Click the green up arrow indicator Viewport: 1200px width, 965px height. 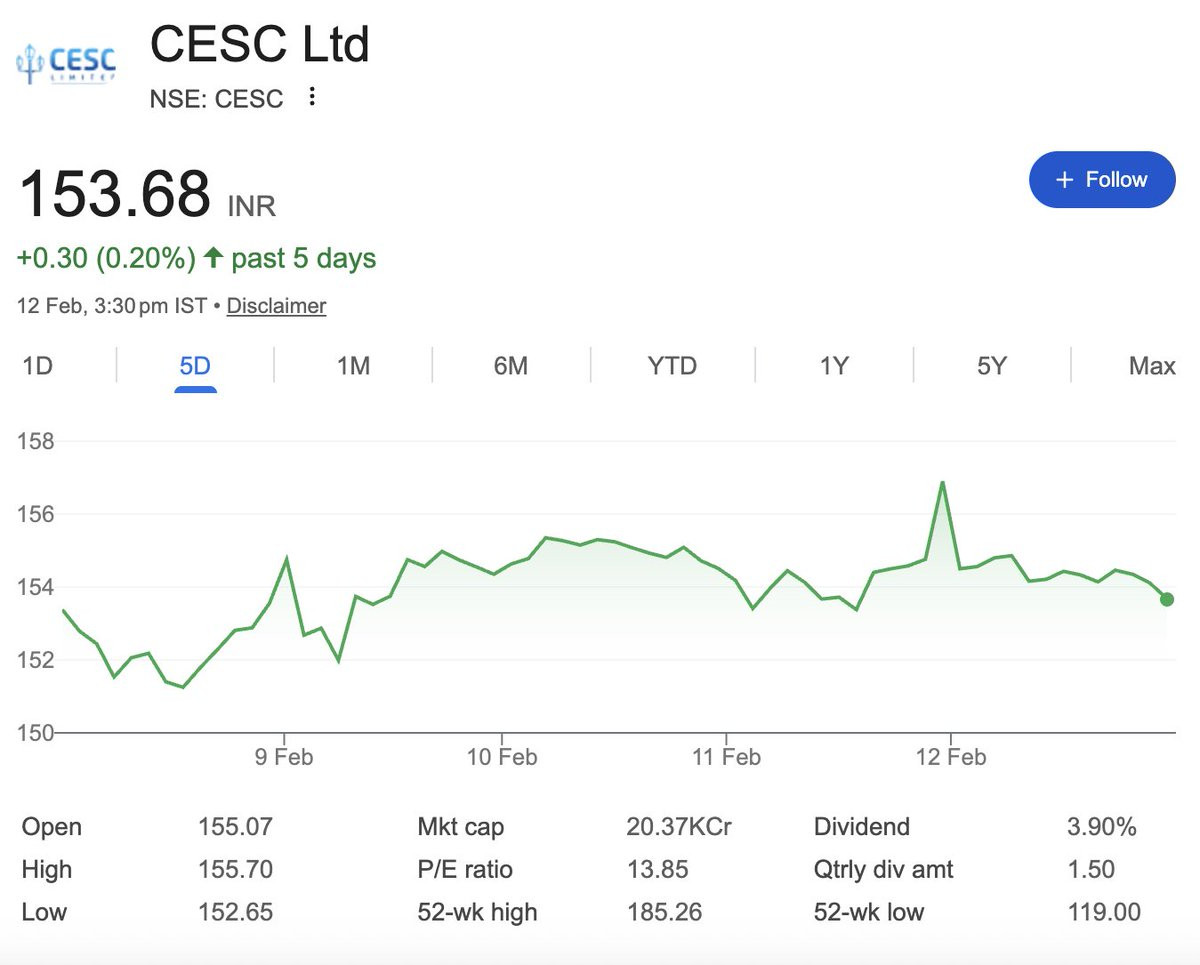tap(213, 258)
